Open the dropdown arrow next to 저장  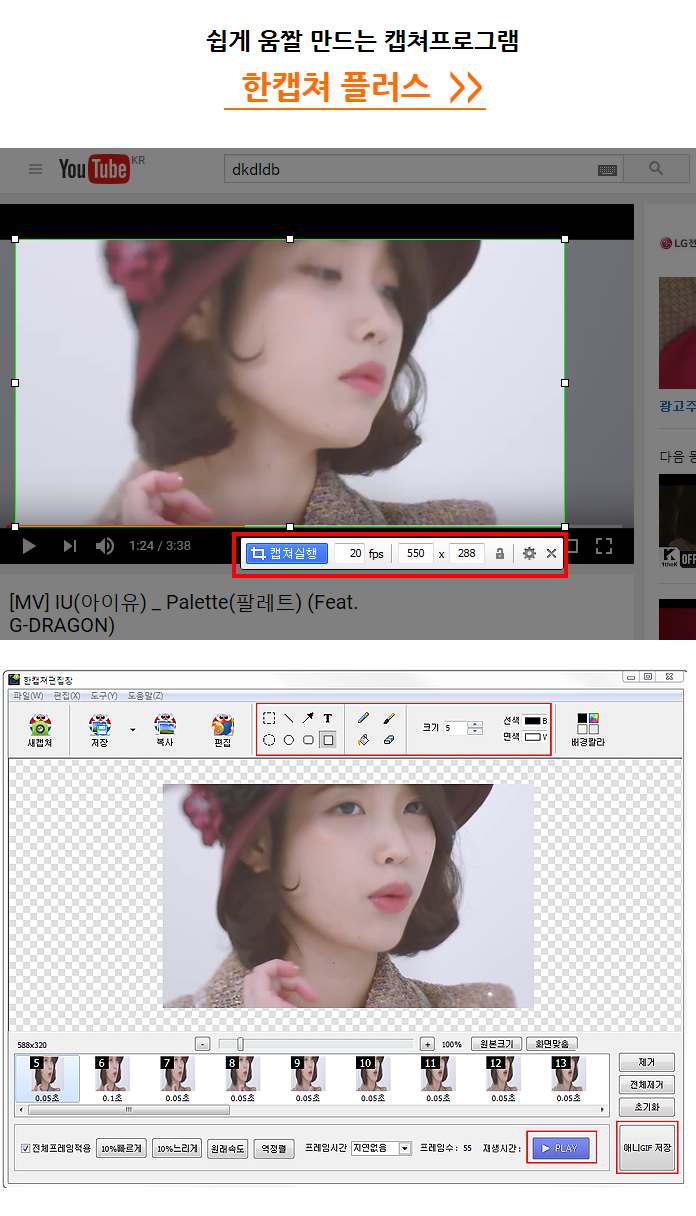[x=132, y=730]
